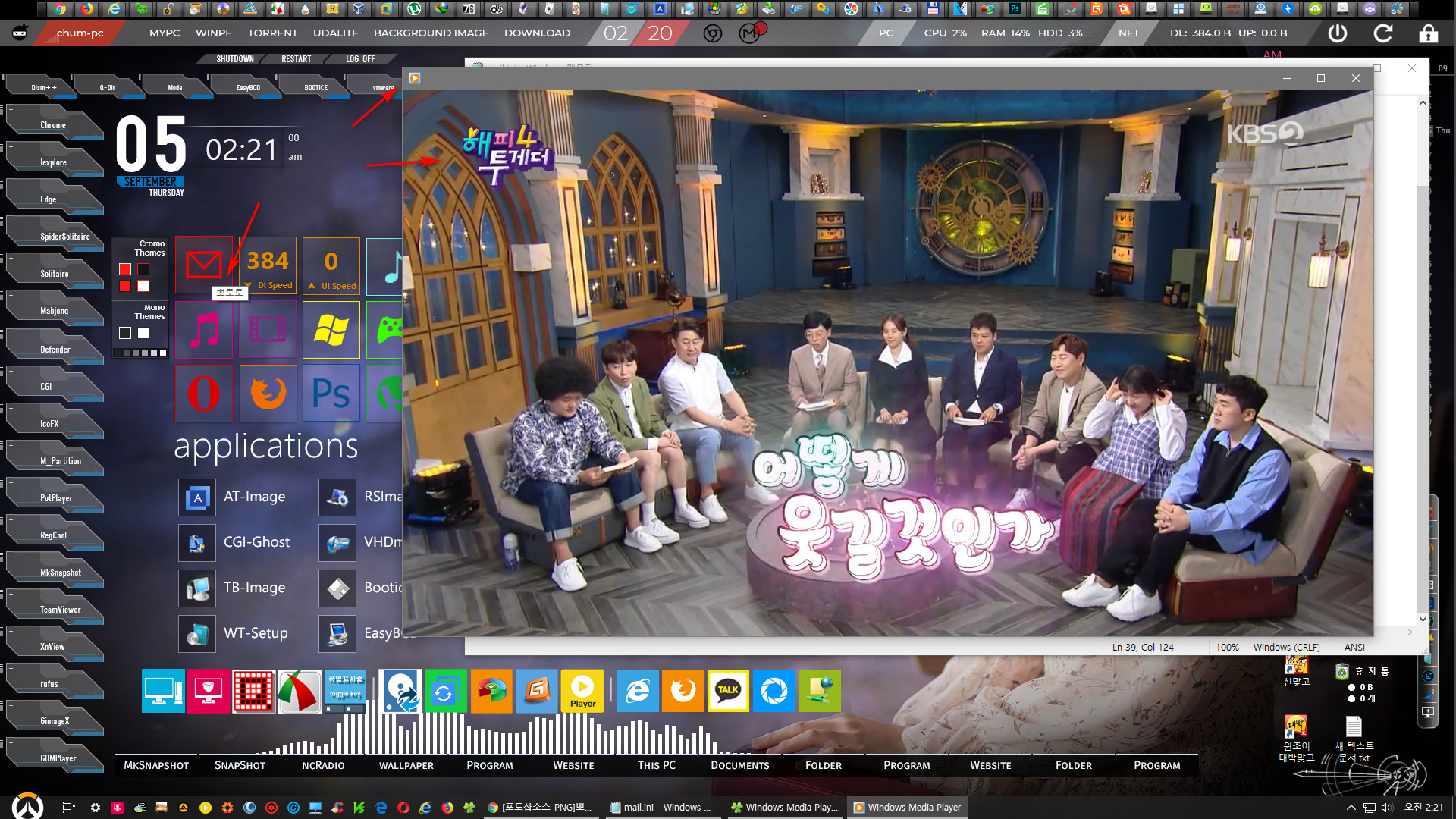This screenshot has height=819, width=1456.
Task: Pick the white swatch under Cromo Themes
Action: tap(143, 286)
